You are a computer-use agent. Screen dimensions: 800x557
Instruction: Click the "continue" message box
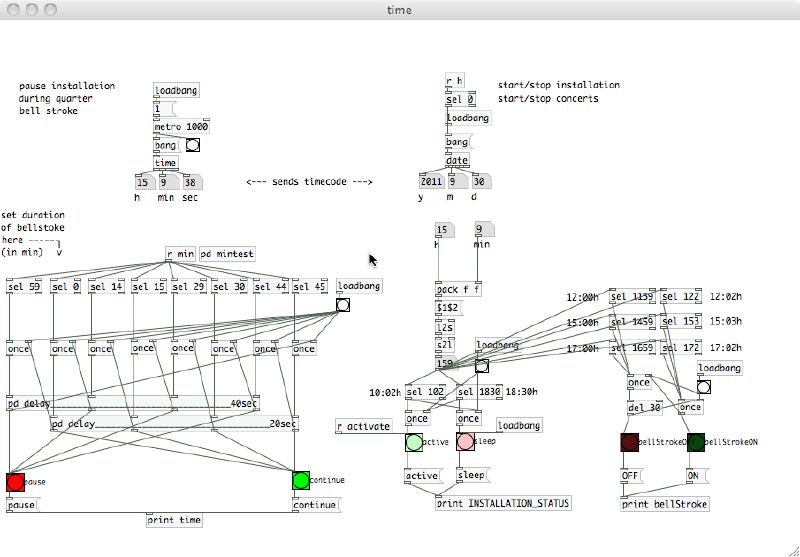(314, 505)
